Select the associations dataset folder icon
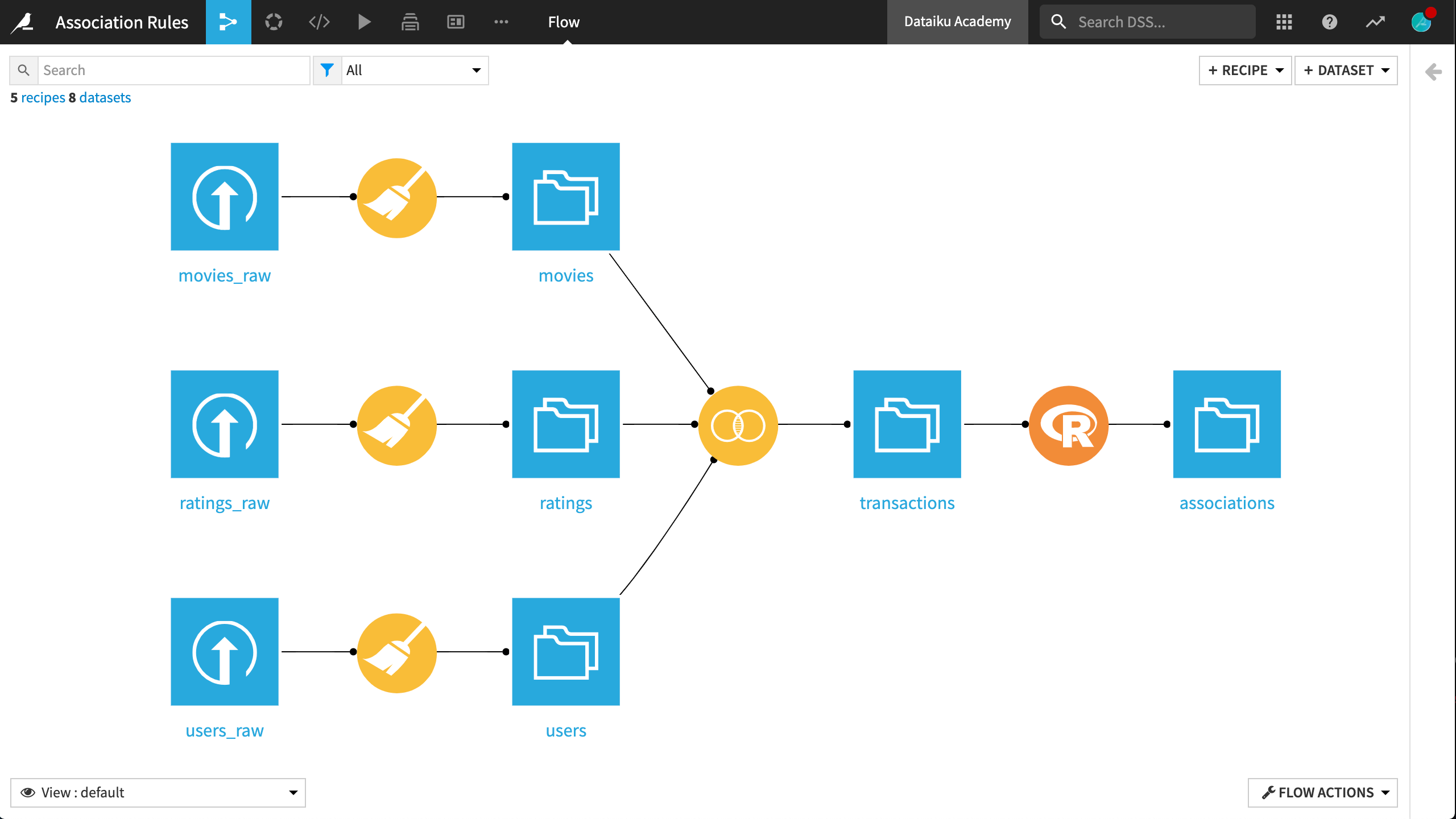This screenshot has height=819, width=1456. (x=1227, y=424)
